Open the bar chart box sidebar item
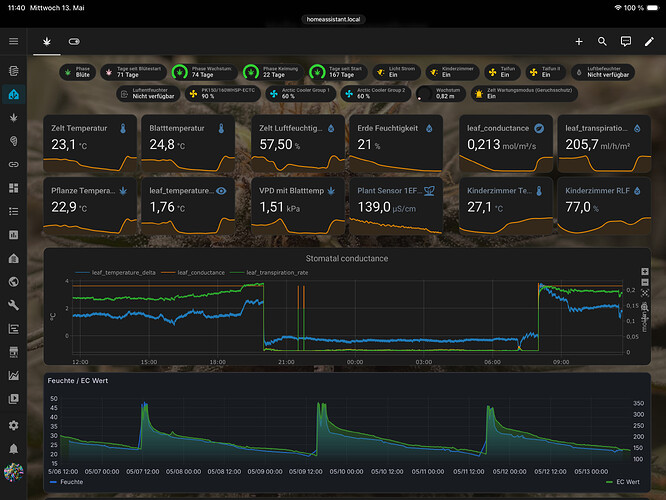 (14, 234)
